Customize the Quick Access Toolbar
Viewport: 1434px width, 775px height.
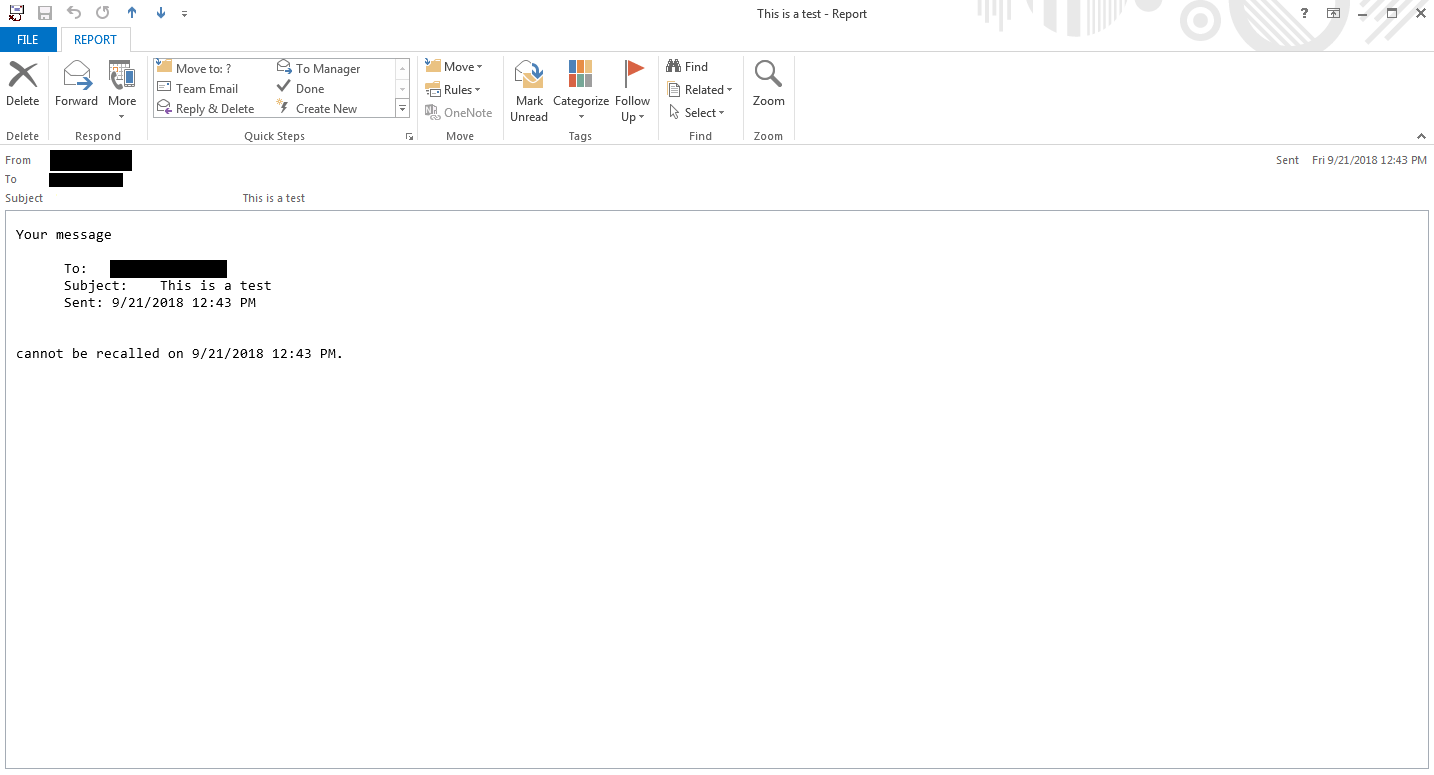pyautogui.click(x=184, y=13)
